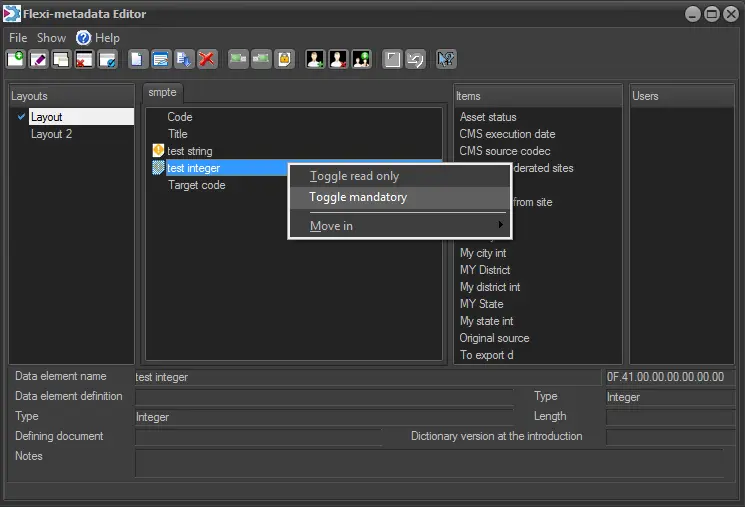The height and width of the screenshot is (507, 745).
Task: Click into the Notes text field
Action: [428, 462]
